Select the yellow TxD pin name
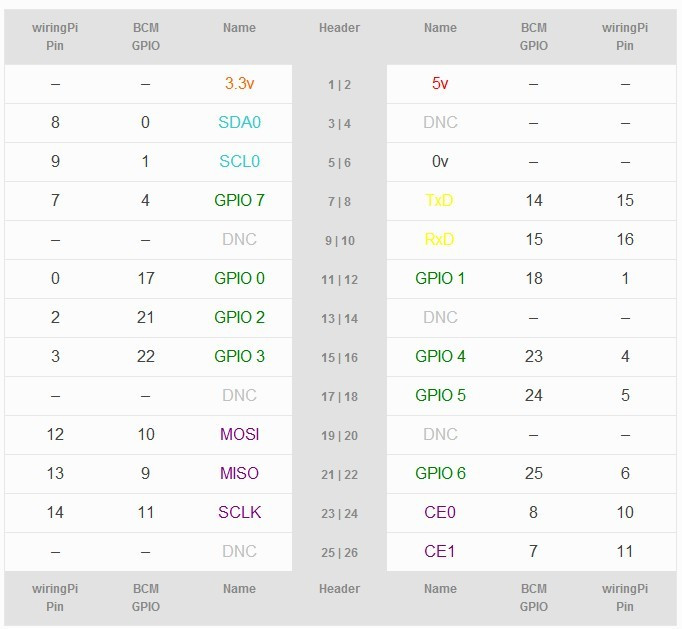Screen dimensions: 682x629 point(439,200)
